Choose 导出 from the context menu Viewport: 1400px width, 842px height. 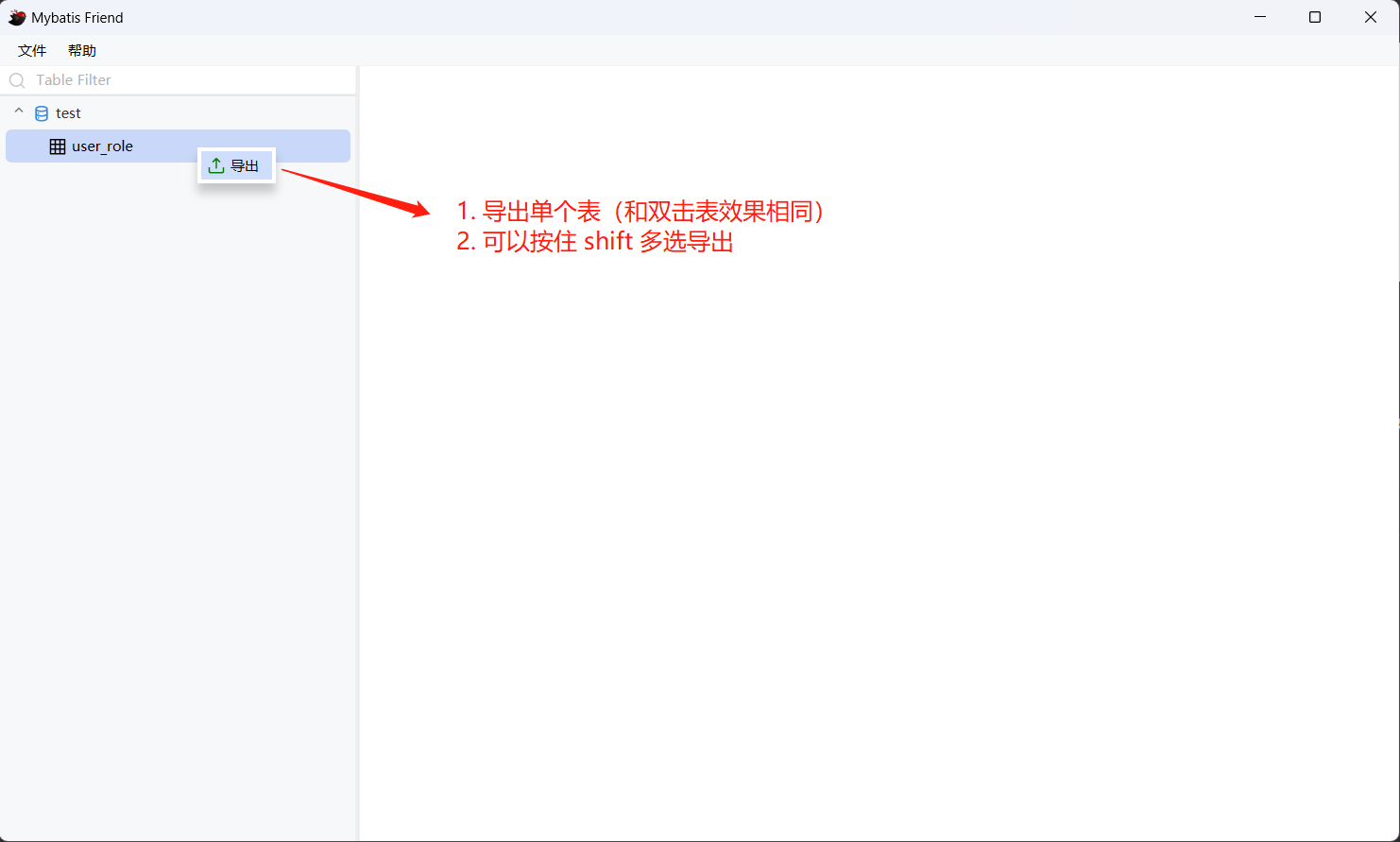236,165
